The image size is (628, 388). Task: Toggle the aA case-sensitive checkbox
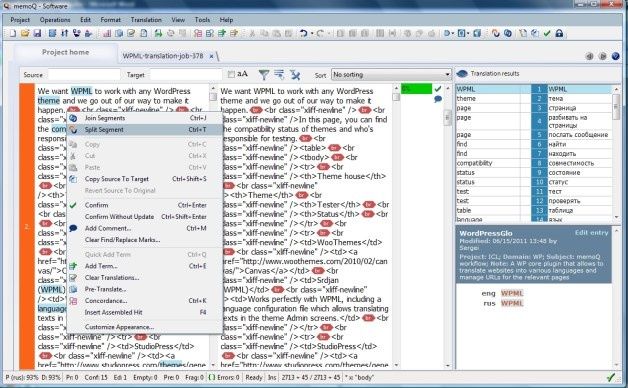pyautogui.click(x=231, y=74)
